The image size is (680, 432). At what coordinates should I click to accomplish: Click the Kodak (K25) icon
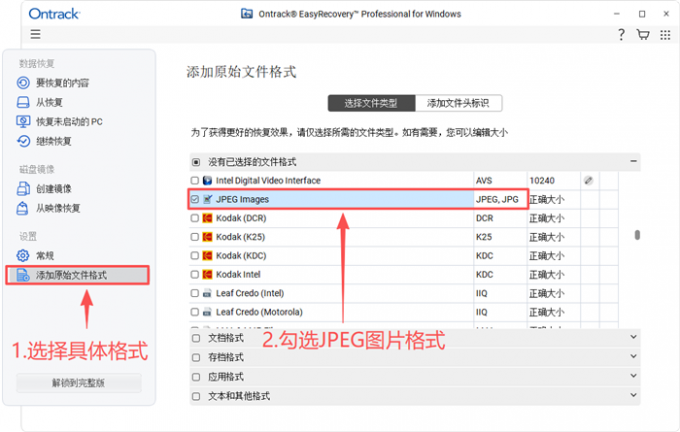[208, 237]
